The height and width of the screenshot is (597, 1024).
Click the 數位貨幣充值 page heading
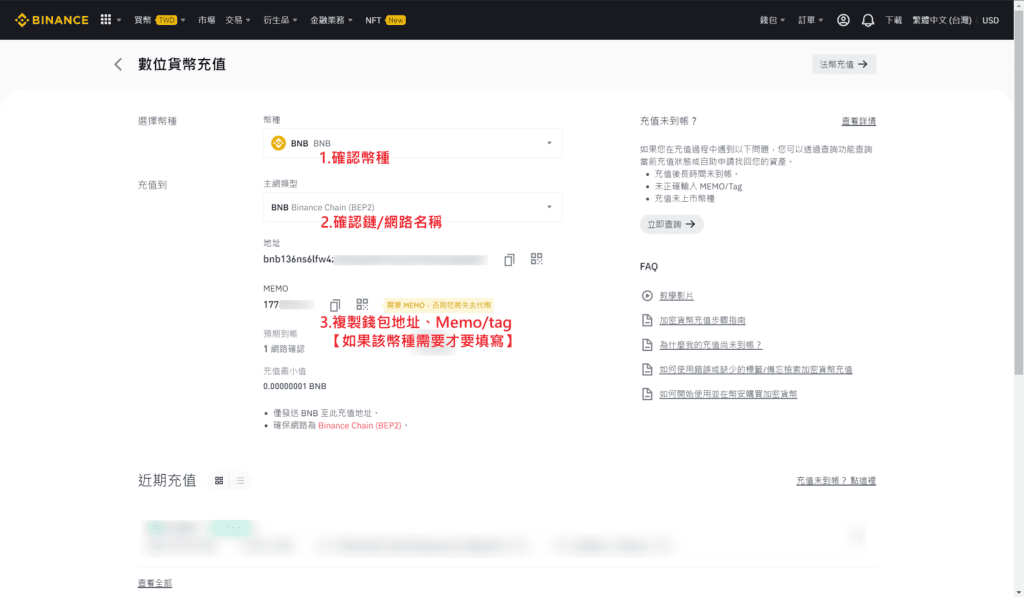(x=182, y=64)
